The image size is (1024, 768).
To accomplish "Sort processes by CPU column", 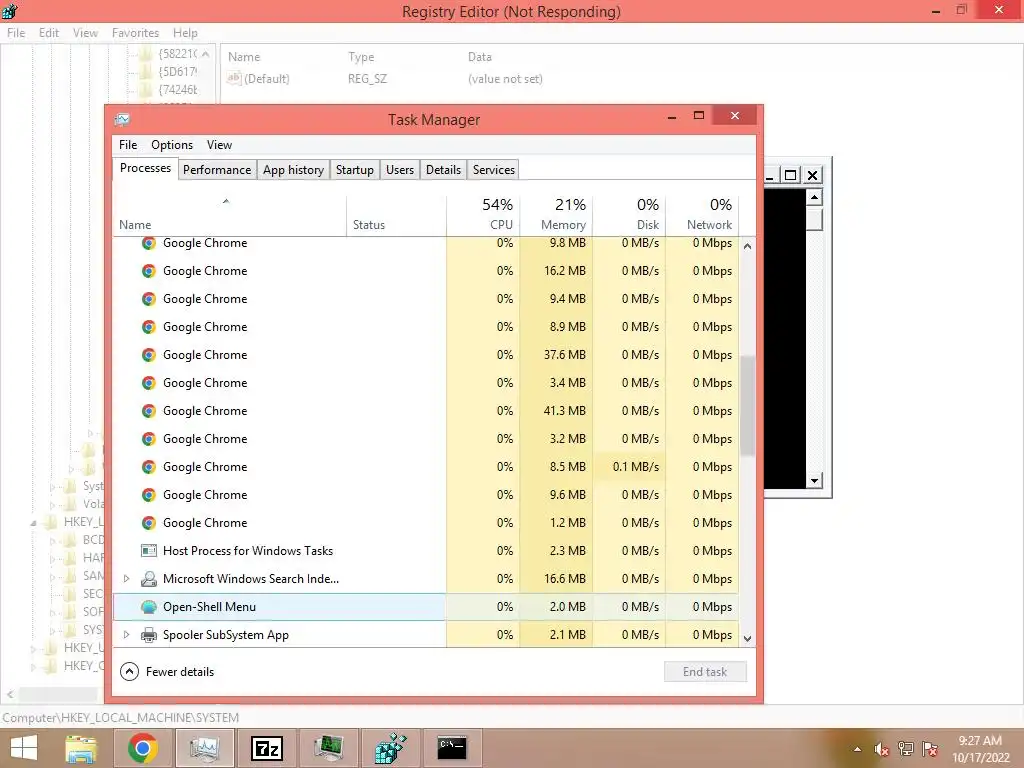I will (x=483, y=216).
